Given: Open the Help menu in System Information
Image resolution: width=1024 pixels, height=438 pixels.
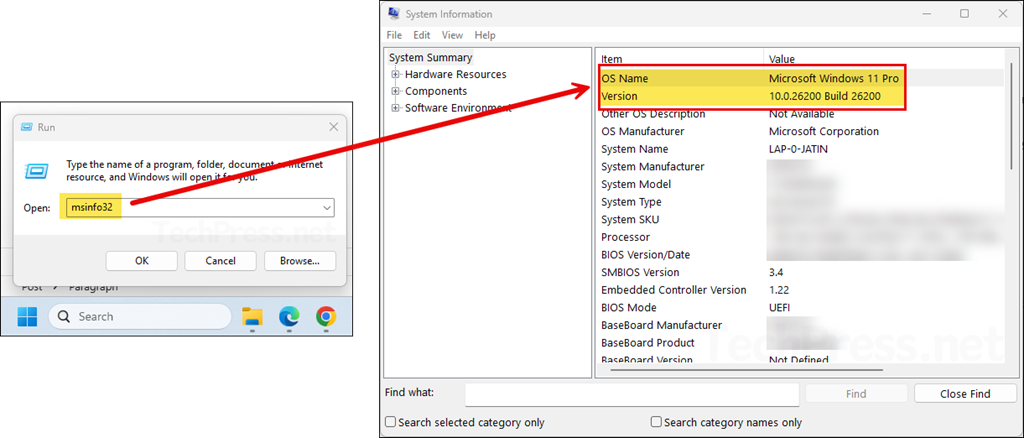Looking at the screenshot, I should [x=485, y=35].
